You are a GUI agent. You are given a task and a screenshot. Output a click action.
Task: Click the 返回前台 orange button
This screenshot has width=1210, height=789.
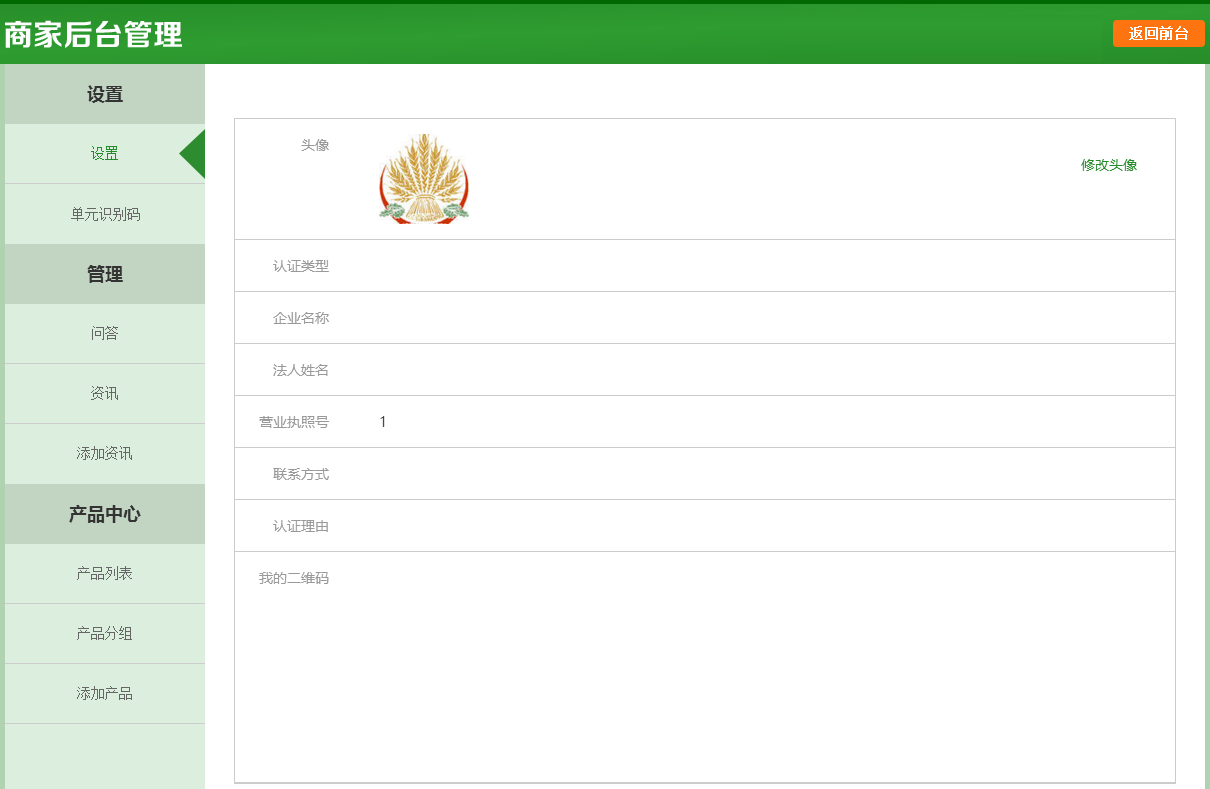tap(1158, 33)
